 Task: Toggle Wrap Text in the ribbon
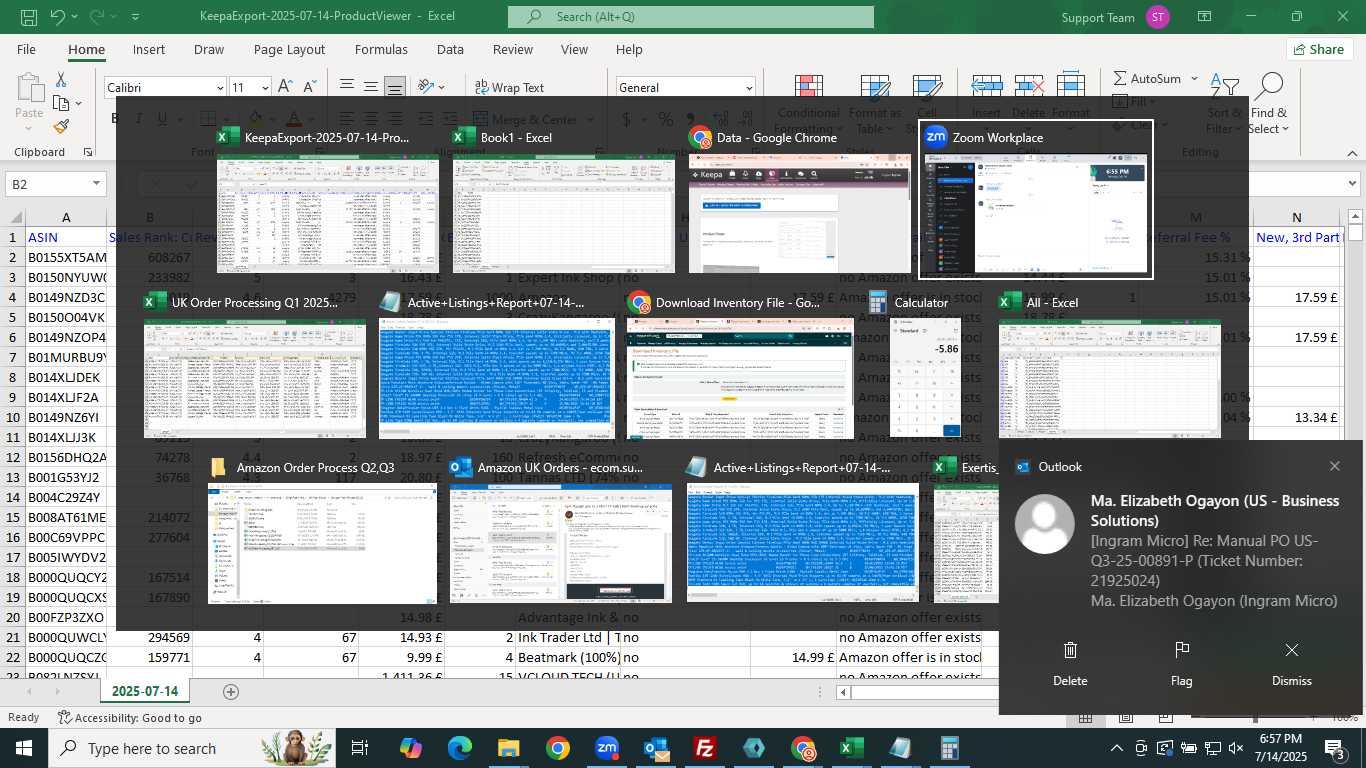click(x=510, y=87)
